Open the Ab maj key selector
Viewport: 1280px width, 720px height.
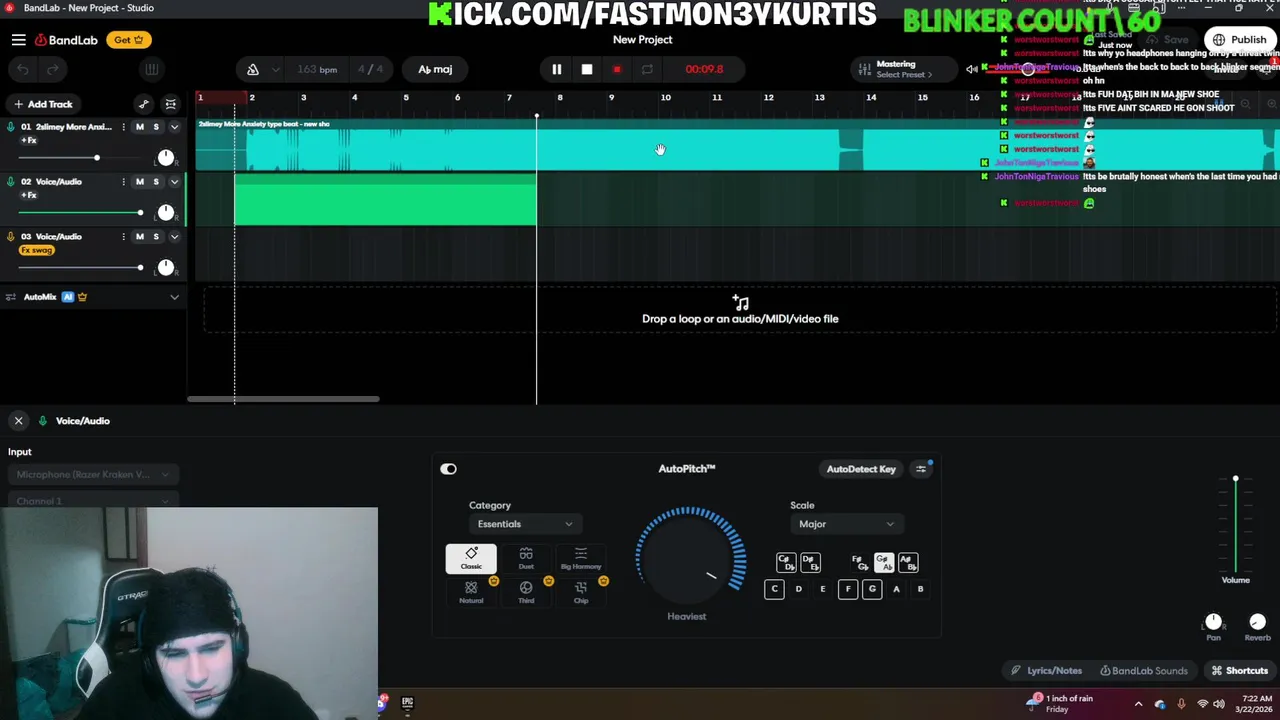(435, 70)
